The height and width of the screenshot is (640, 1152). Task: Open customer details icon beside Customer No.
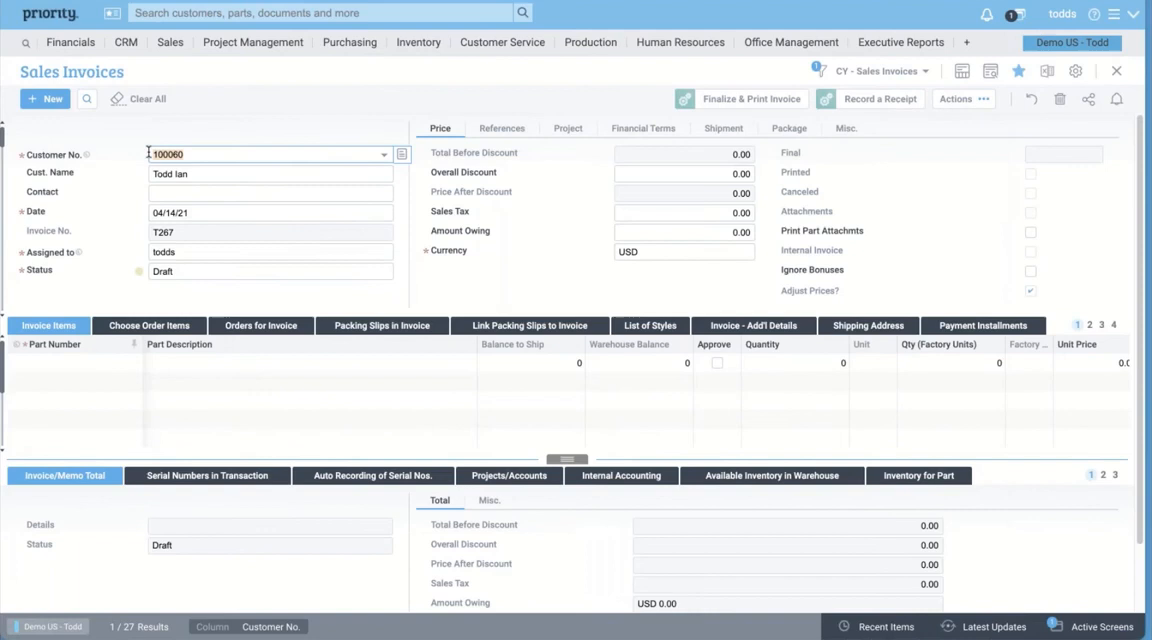[402, 154]
